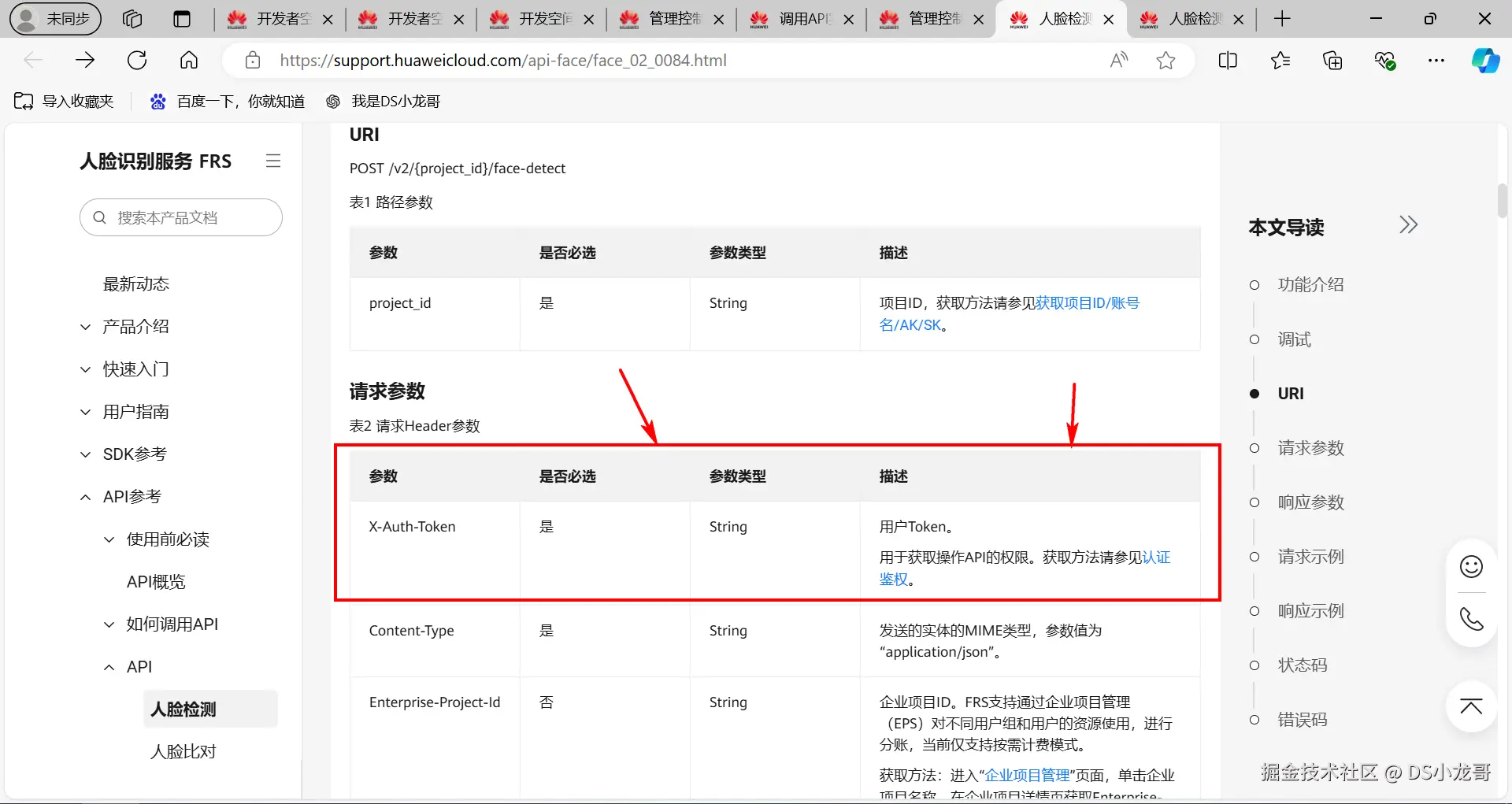The width and height of the screenshot is (1512, 804).
Task: Reload the current page
Action: [137, 60]
